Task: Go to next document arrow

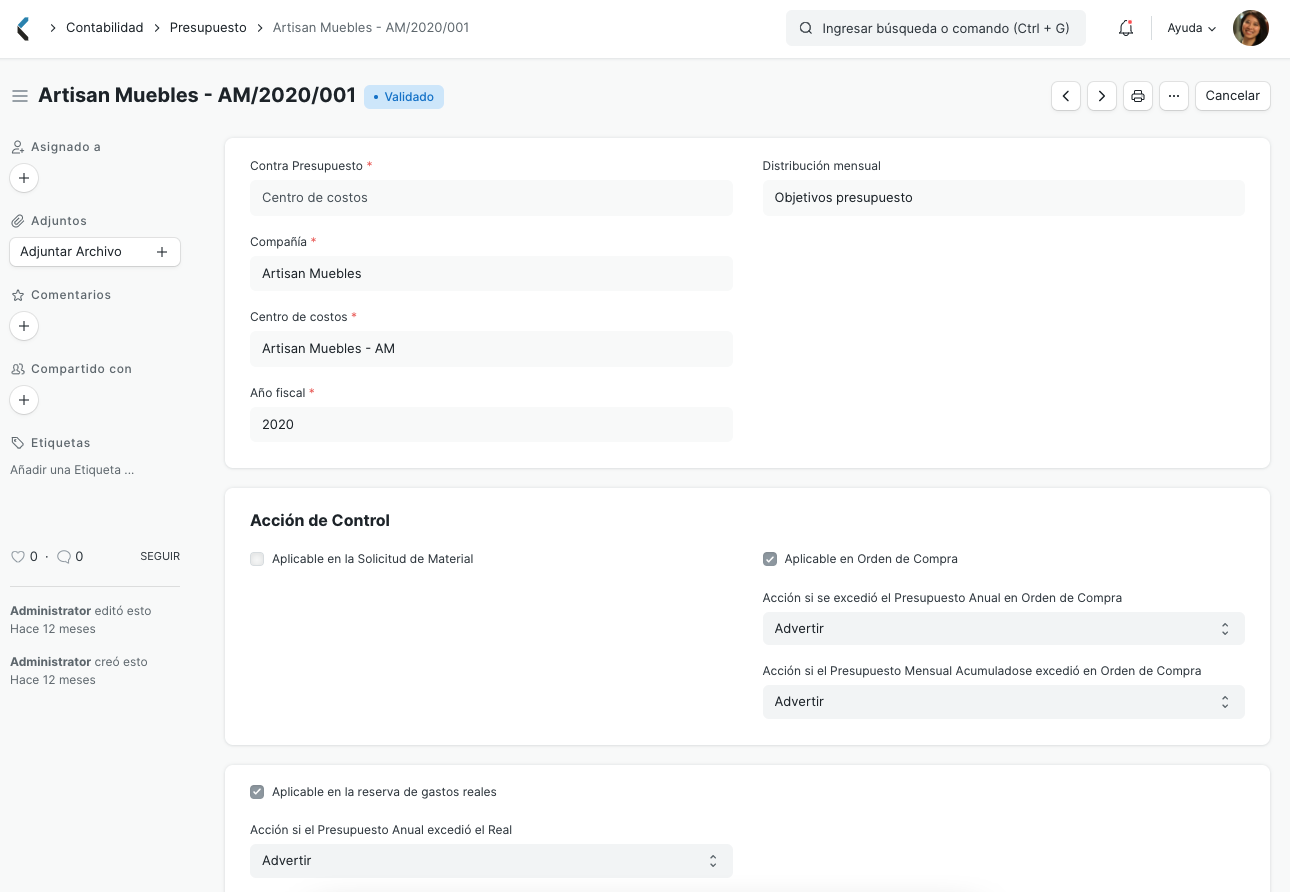Action: pyautogui.click(x=1102, y=96)
